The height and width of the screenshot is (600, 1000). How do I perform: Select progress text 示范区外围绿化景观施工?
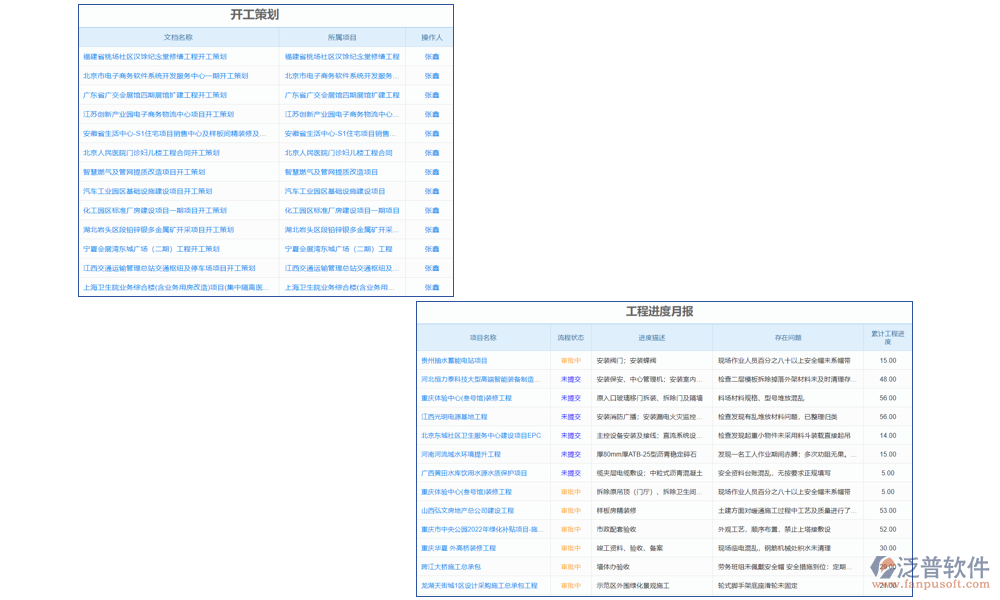[633, 585]
